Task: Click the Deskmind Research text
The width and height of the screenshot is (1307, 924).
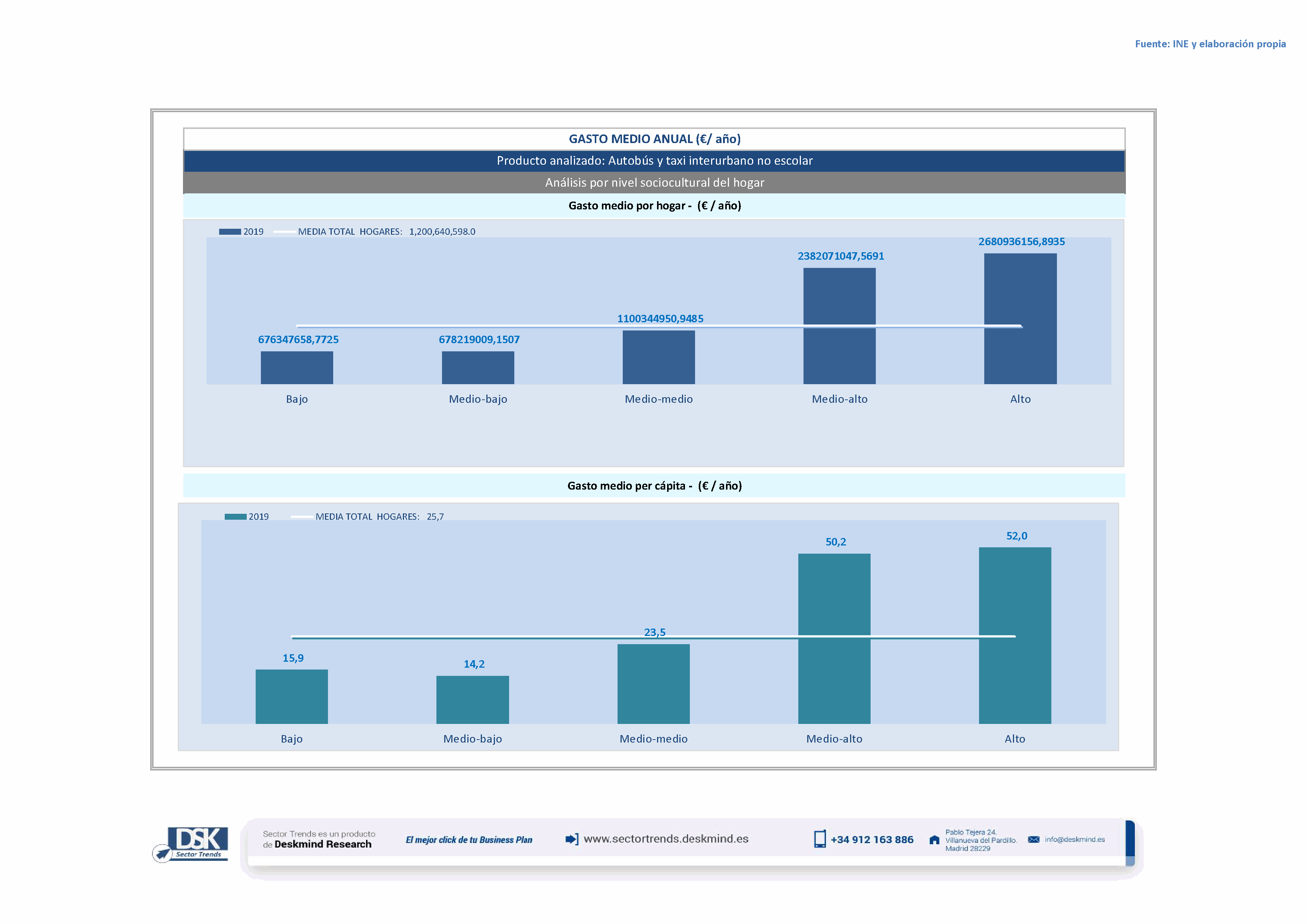Action: [x=323, y=844]
